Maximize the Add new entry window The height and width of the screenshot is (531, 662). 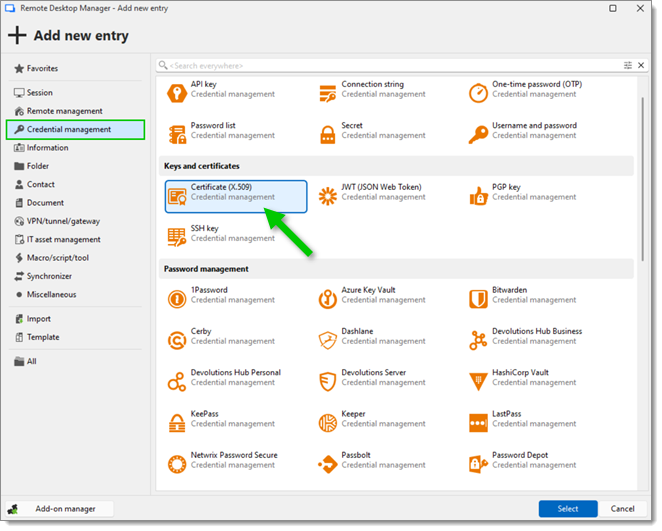tap(613, 8)
